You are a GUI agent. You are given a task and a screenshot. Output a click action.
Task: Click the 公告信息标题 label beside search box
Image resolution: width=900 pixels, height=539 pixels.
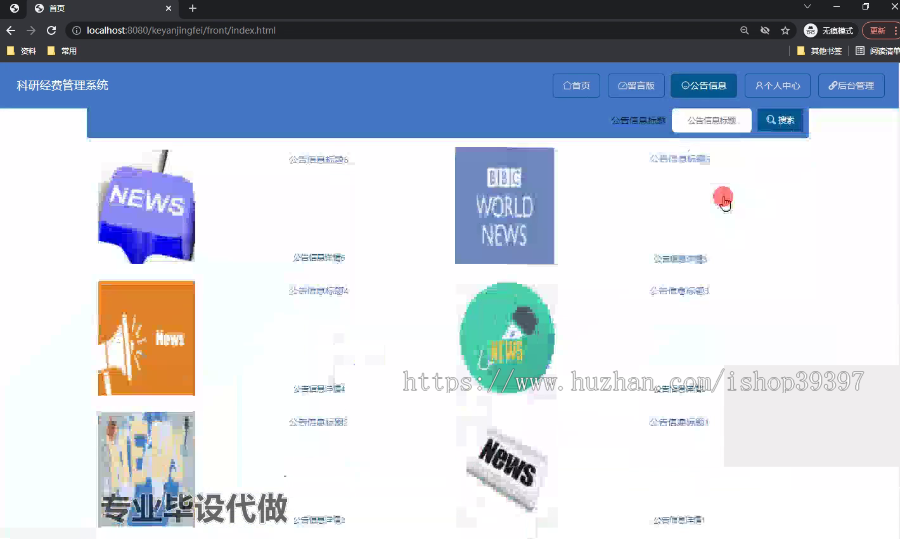click(x=638, y=121)
